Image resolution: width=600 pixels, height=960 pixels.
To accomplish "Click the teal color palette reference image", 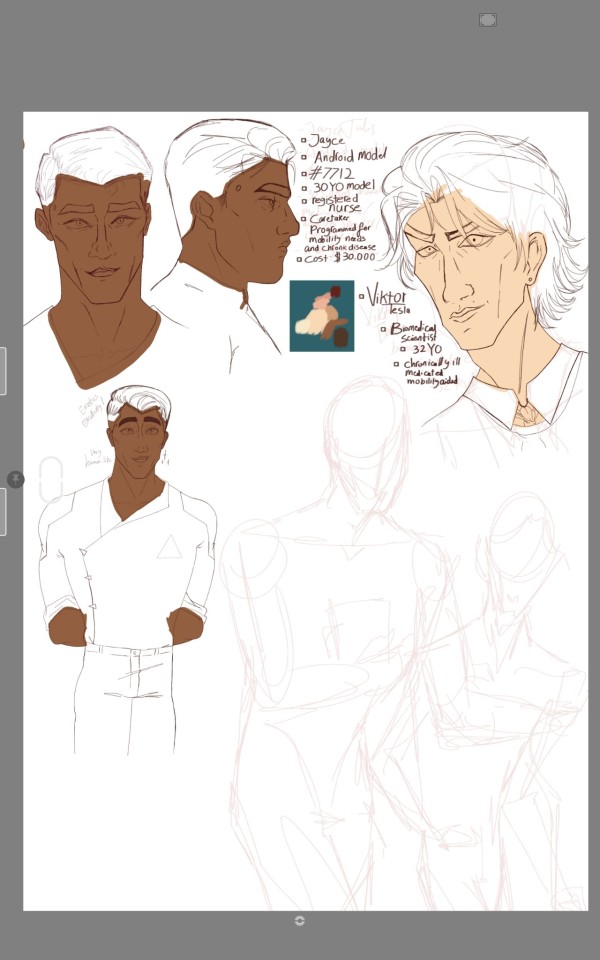I will pyautogui.click(x=322, y=316).
